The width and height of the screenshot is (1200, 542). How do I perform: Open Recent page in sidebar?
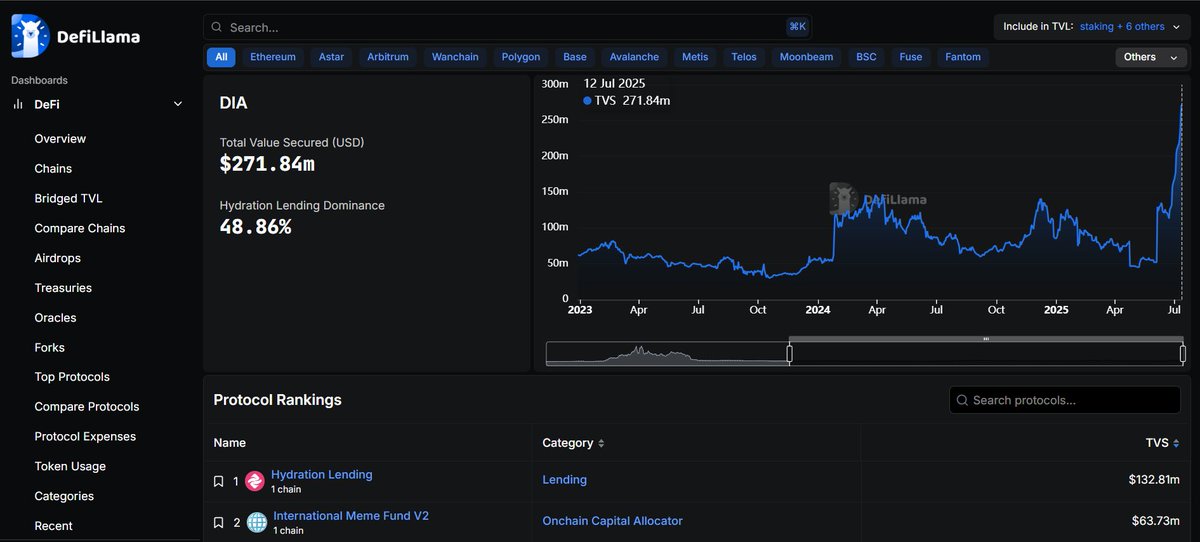click(54, 526)
